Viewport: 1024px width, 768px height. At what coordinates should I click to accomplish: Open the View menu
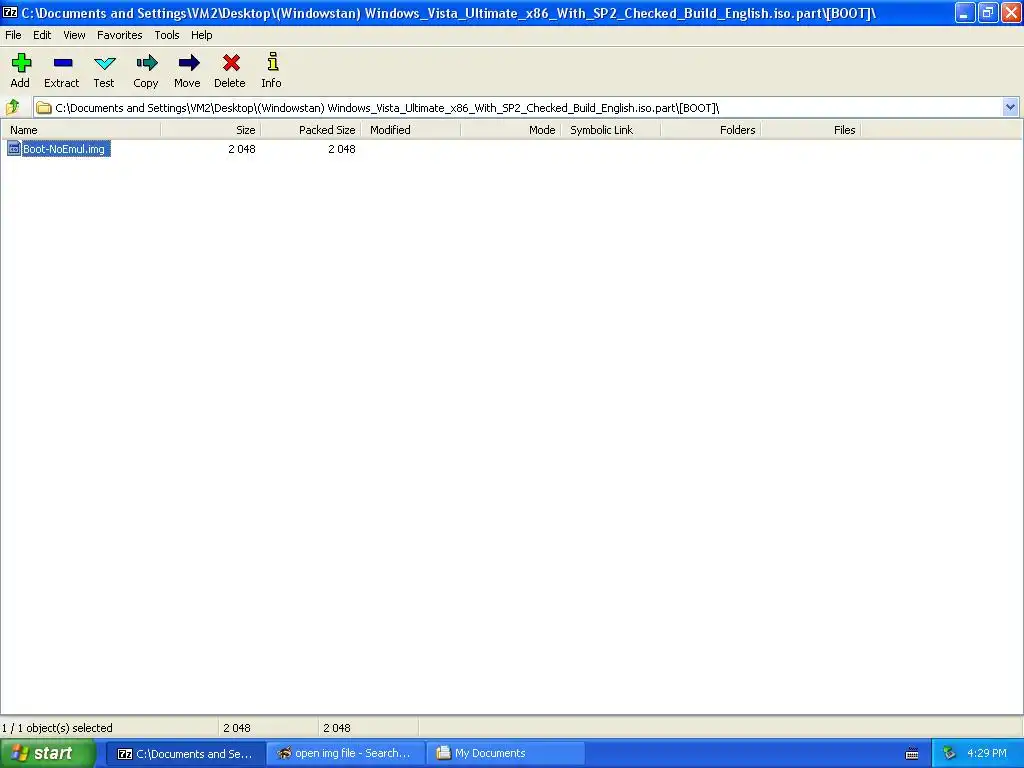click(74, 35)
